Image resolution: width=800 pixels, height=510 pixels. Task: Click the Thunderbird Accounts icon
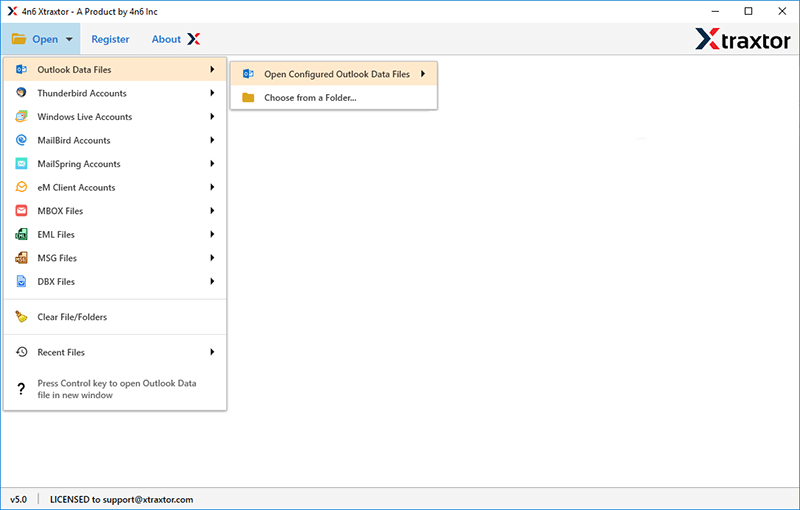coord(21,93)
